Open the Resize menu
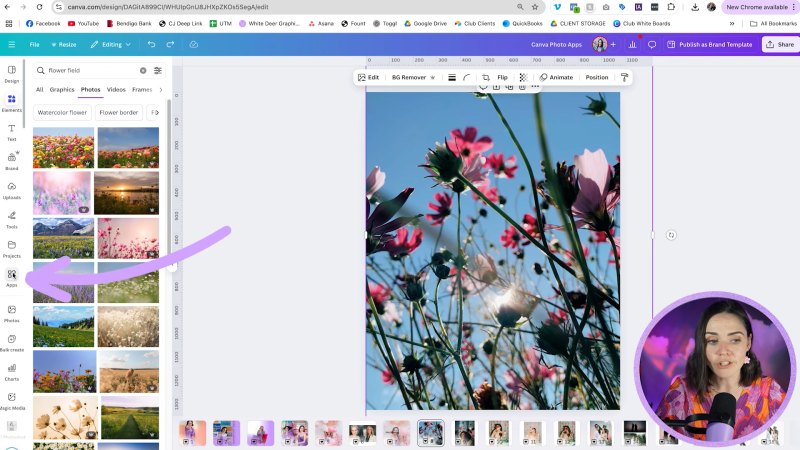 click(64, 44)
